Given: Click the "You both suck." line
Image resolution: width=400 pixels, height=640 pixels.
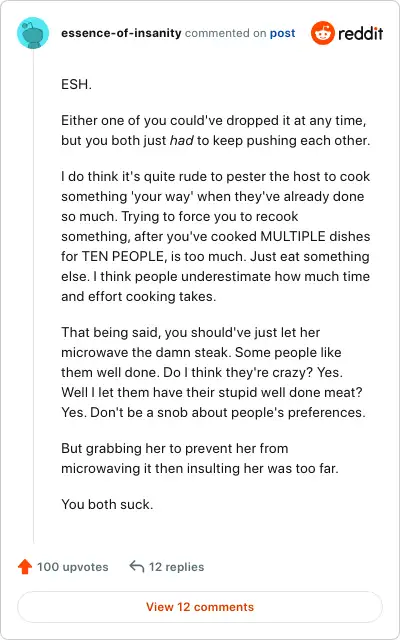Looking at the screenshot, I should coord(107,504).
